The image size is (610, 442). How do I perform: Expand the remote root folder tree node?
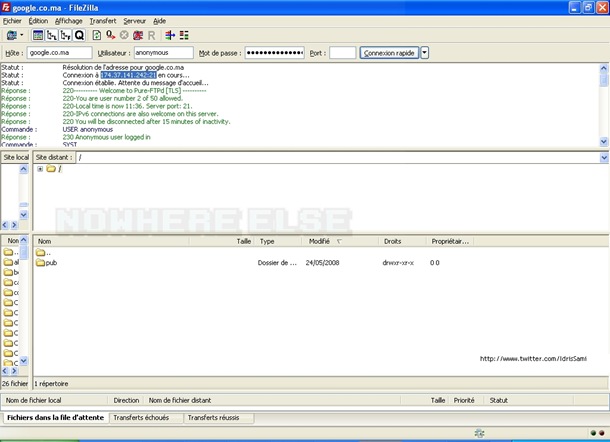40,169
